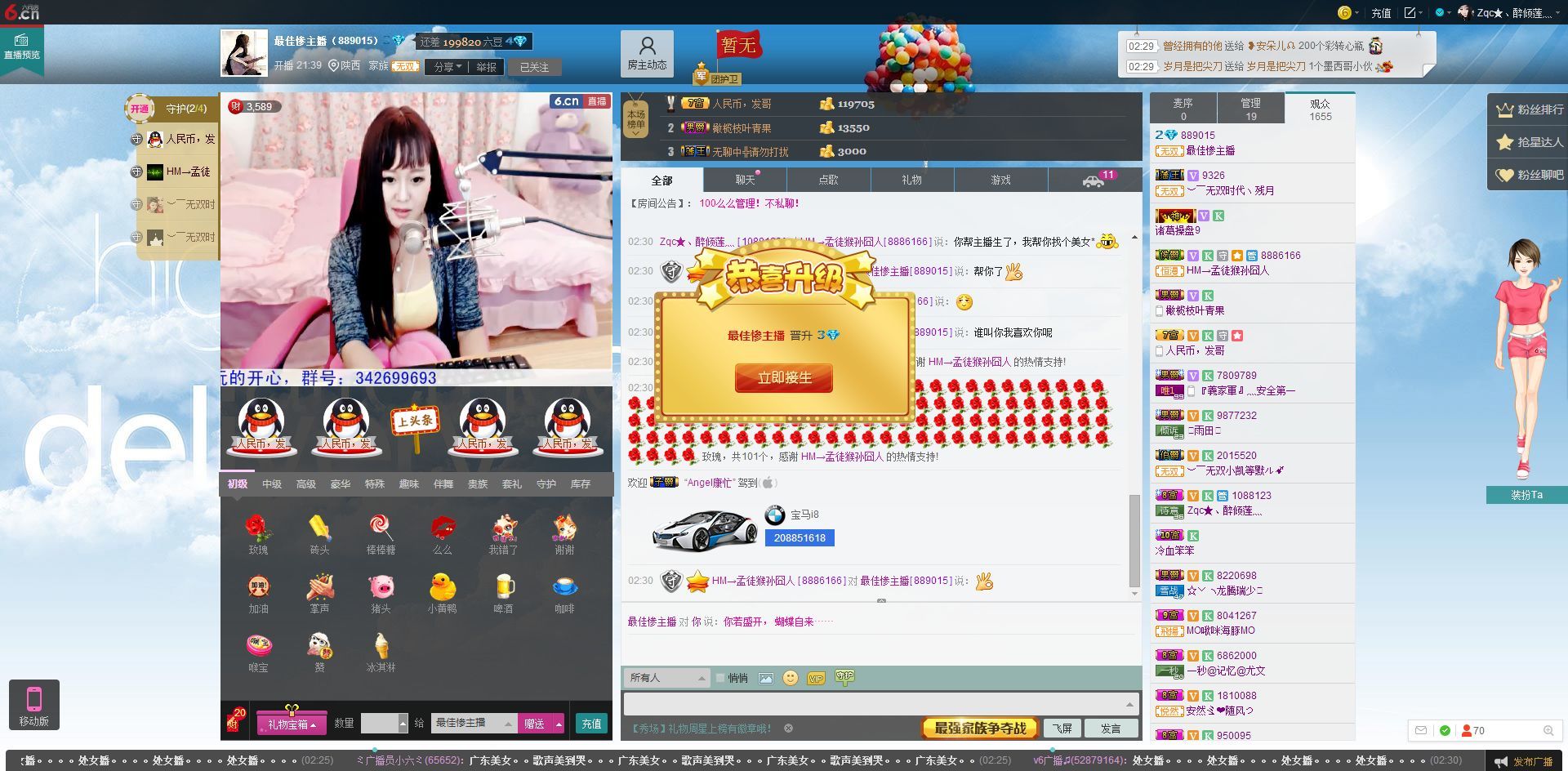Open the 所有人 recipient dropdown
The image size is (1568, 771).
point(666,678)
